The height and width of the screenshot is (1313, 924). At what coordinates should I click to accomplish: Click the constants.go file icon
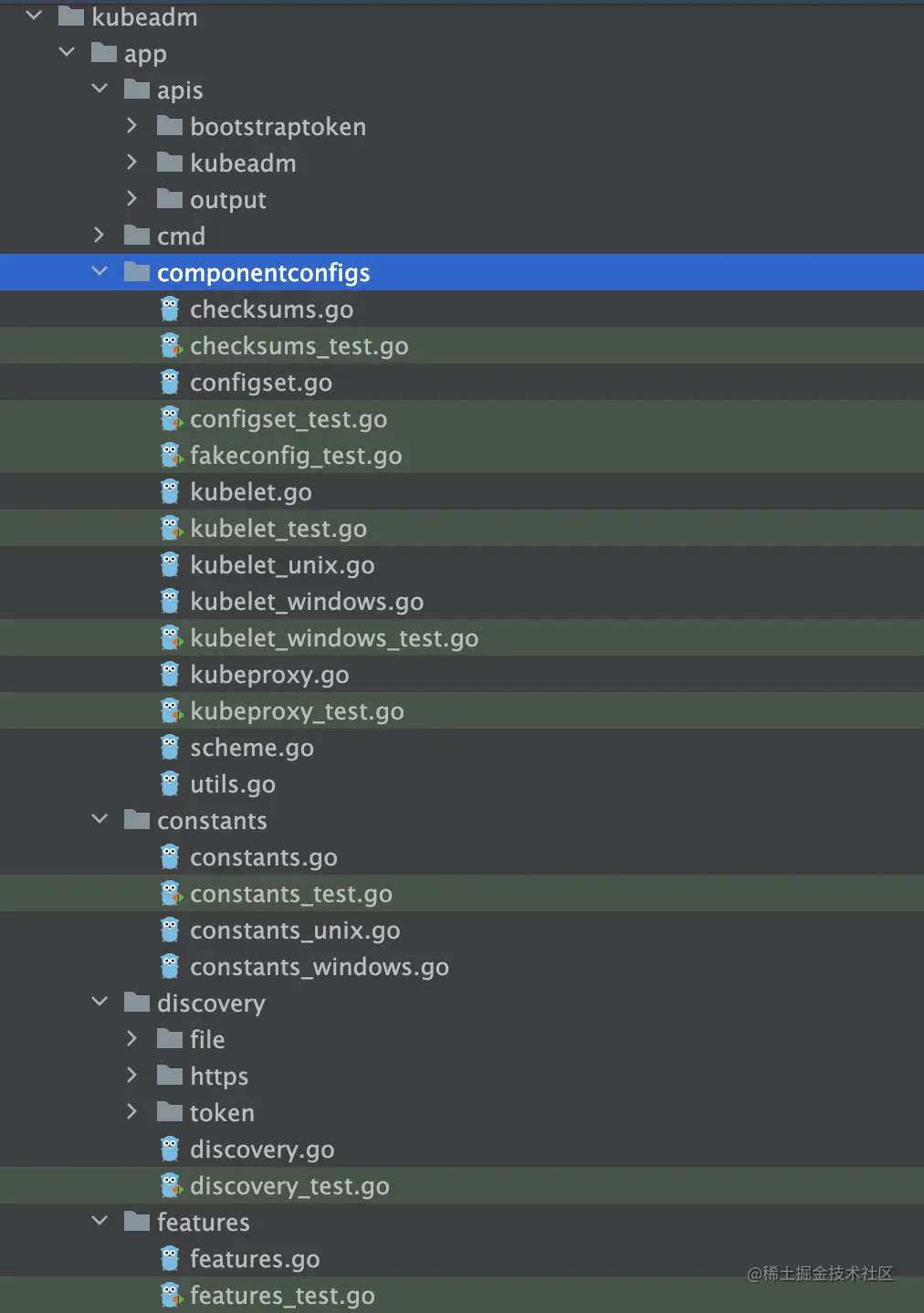[x=170, y=856]
